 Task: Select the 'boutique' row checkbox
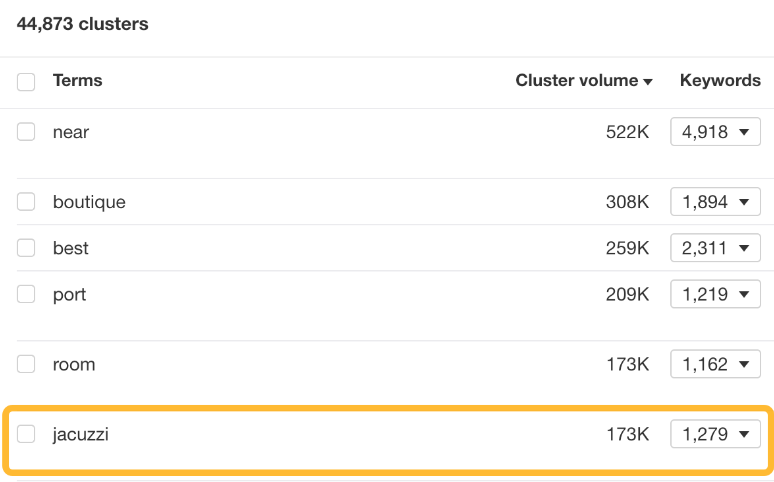pyautogui.click(x=26, y=202)
